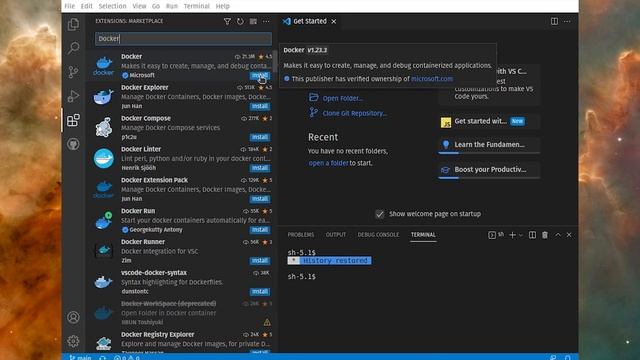
Task: Open Docker extension by Microsoft
Action: (181, 65)
